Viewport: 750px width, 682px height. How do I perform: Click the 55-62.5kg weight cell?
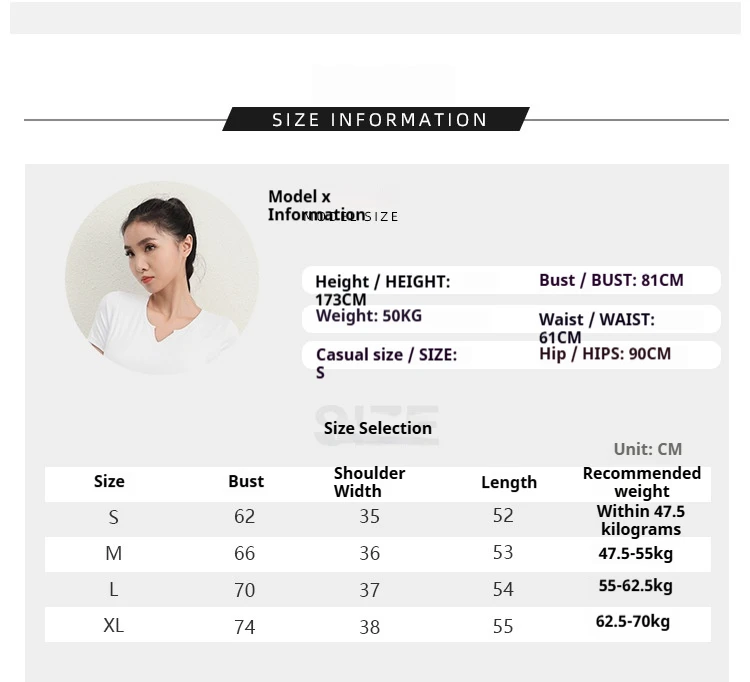pyautogui.click(x=636, y=585)
